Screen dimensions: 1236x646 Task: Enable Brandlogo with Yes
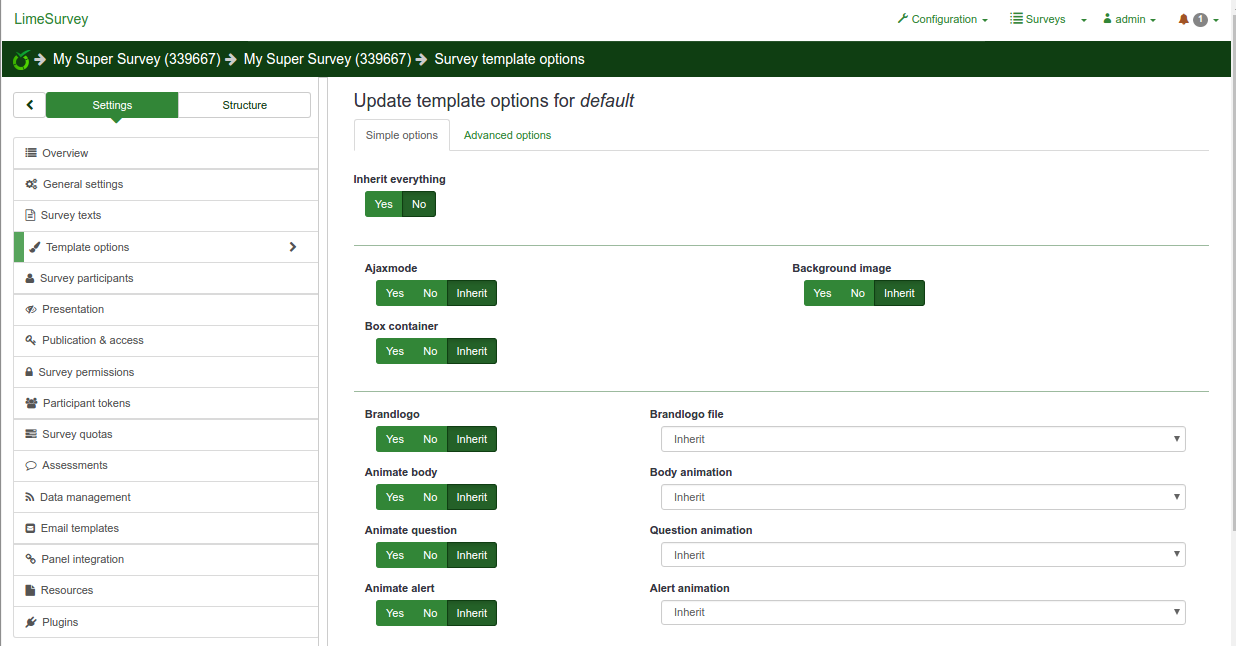click(395, 439)
